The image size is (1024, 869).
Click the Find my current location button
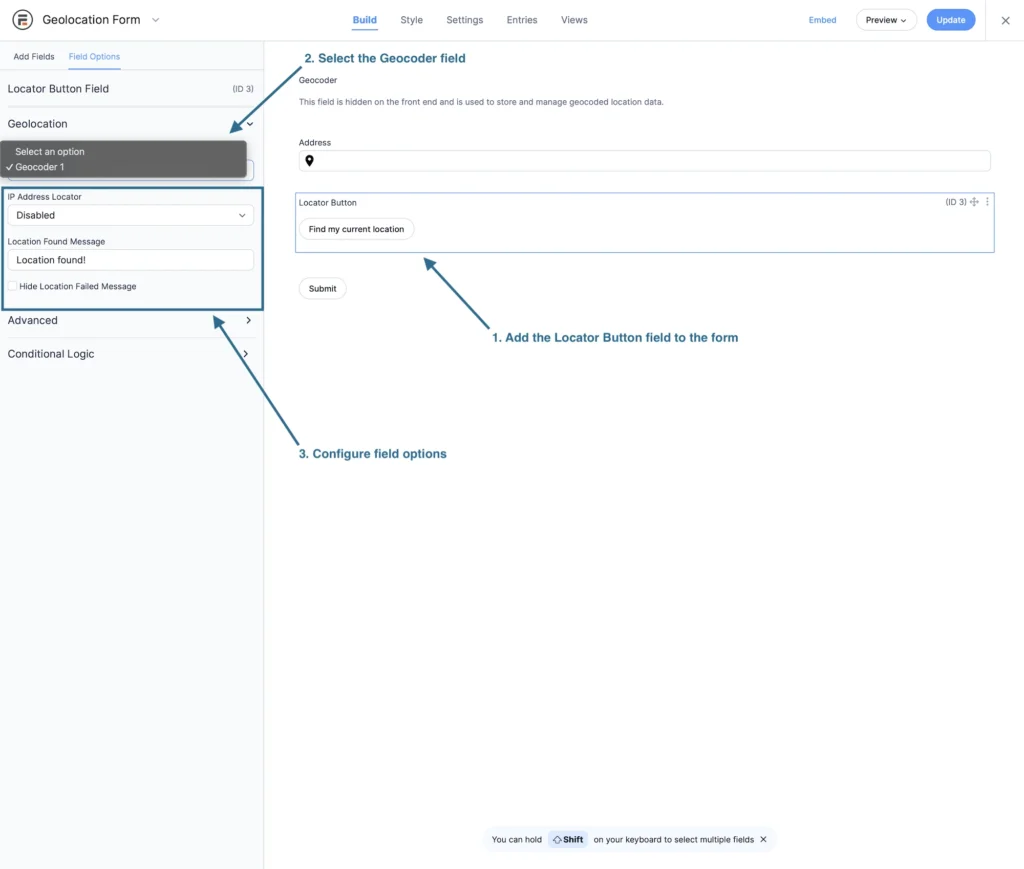[356, 228]
